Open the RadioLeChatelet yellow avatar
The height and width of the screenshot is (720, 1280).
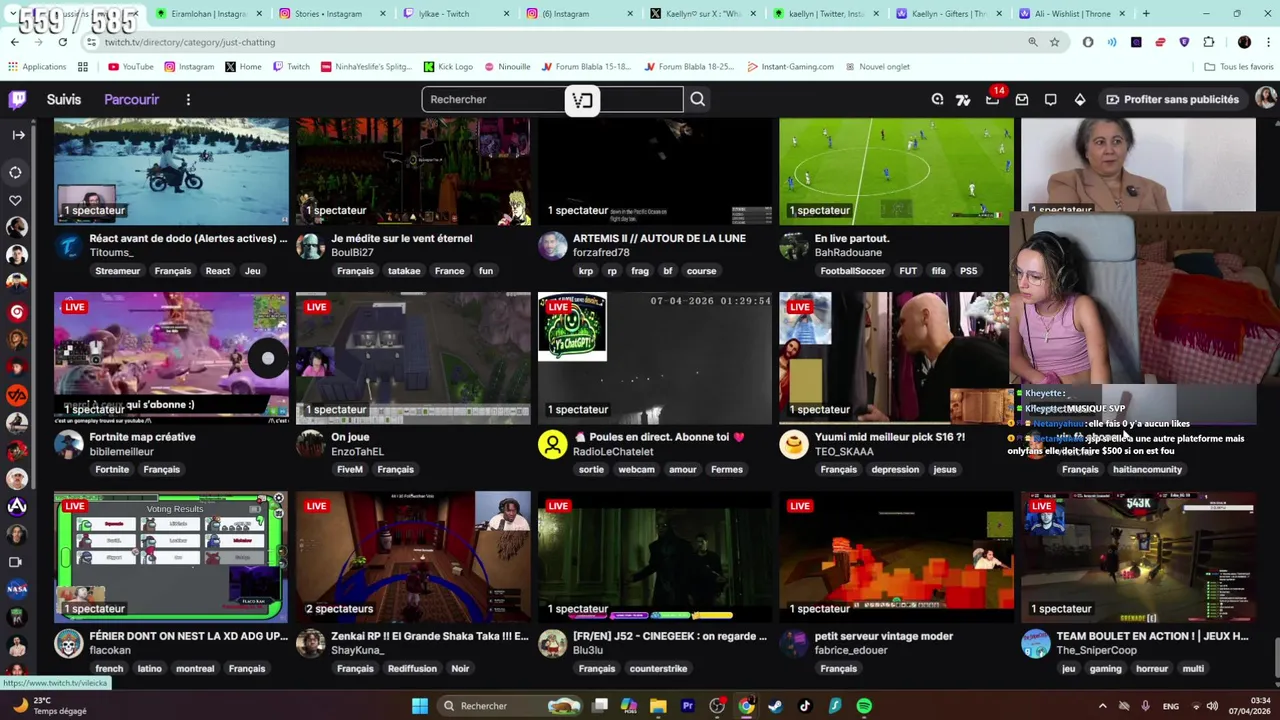tap(552, 444)
